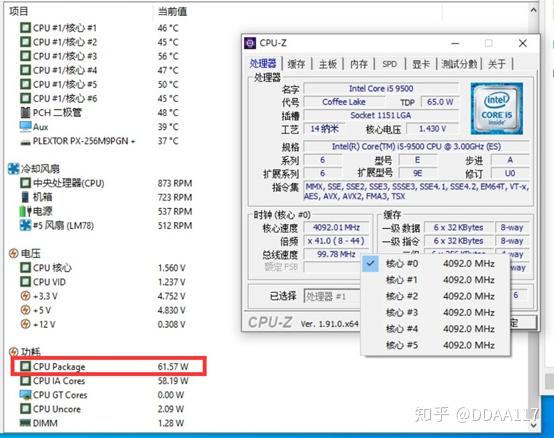Click the Intel Core i5 9500 name field
554x438 pixels.
(381, 89)
